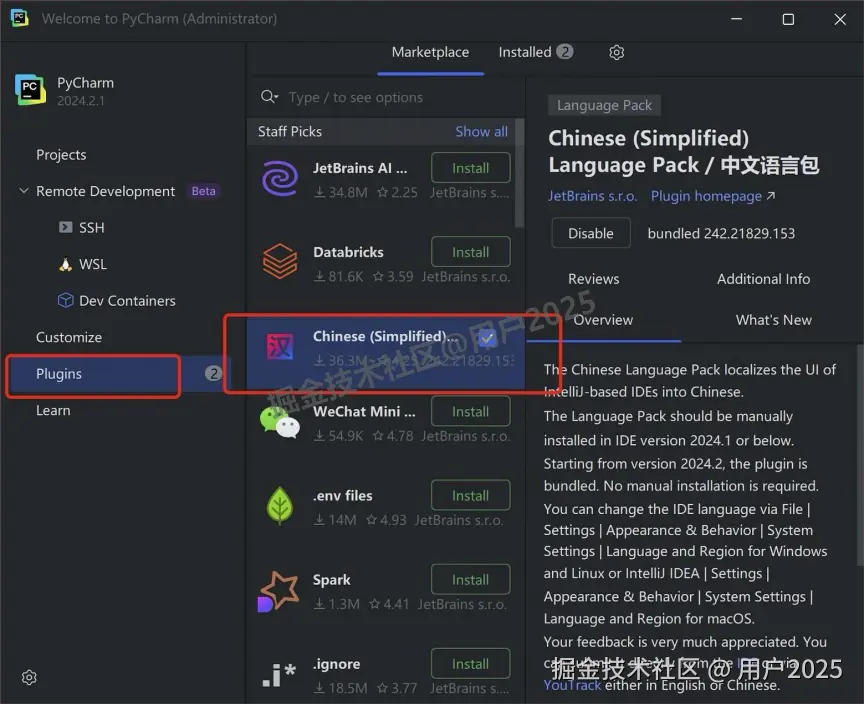This screenshot has height=704, width=864.
Task: Click the Chinese language pack icon
Action: click(x=280, y=346)
